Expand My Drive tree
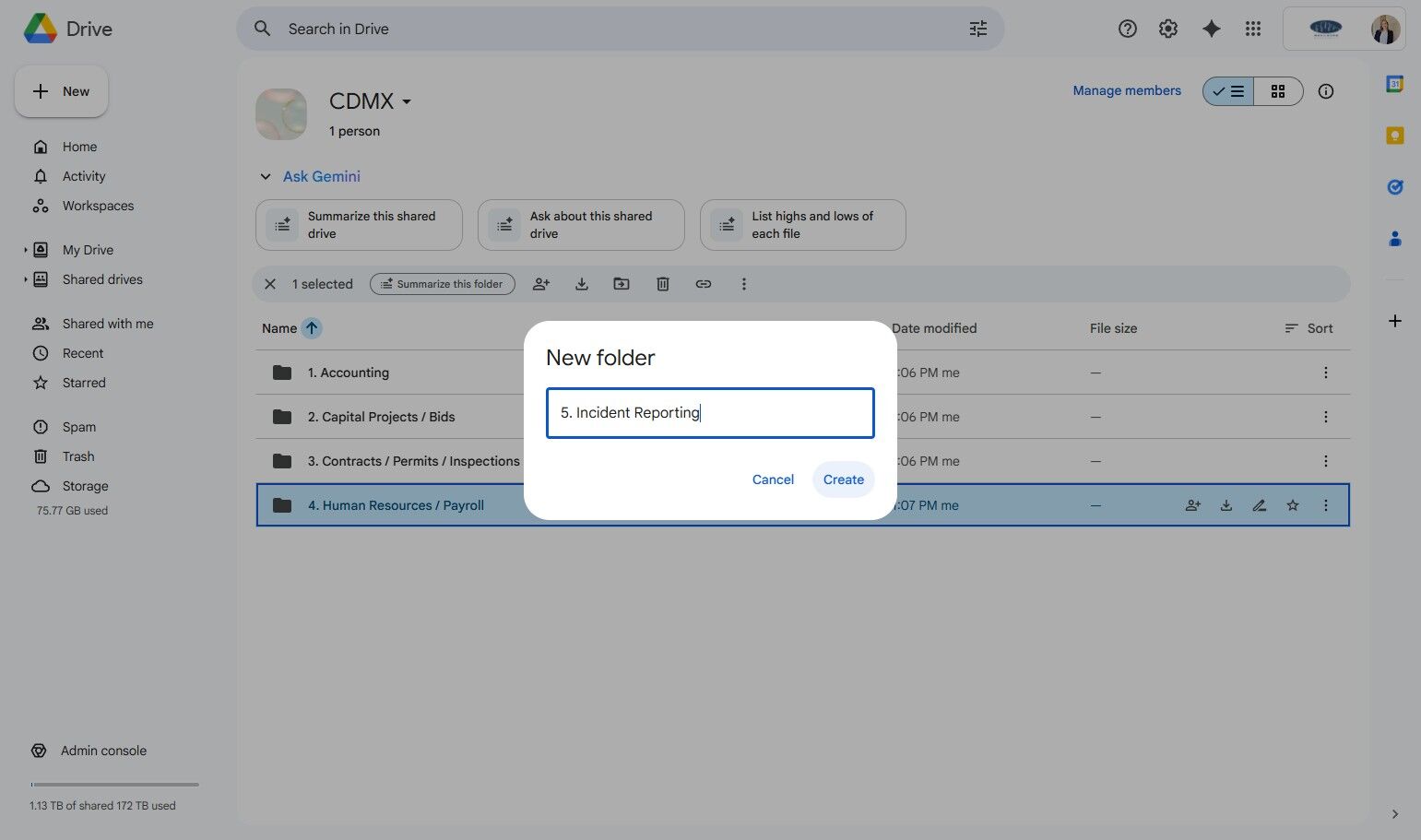The image size is (1421, 840). 26,250
